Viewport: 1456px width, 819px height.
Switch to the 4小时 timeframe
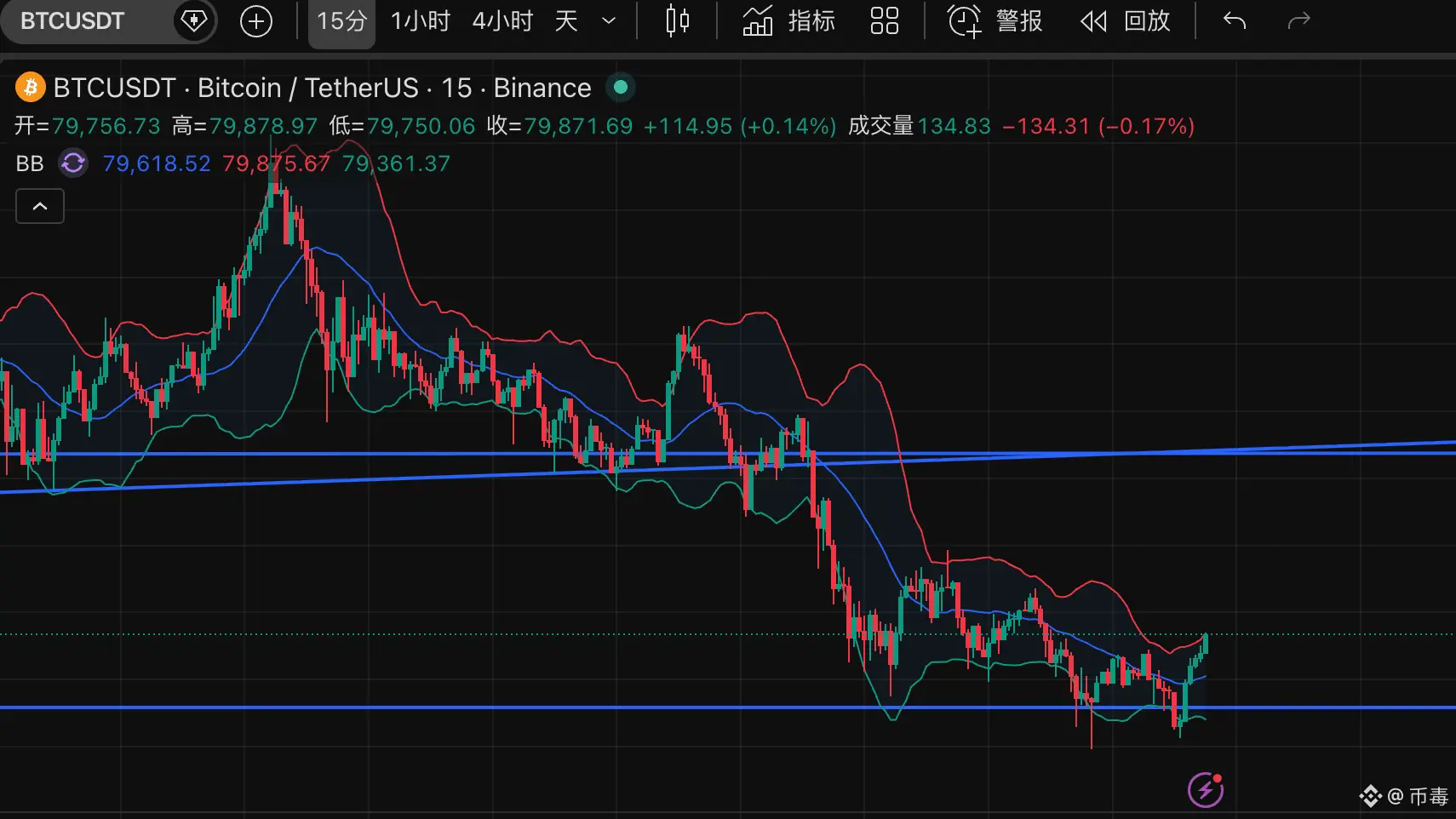point(502,20)
